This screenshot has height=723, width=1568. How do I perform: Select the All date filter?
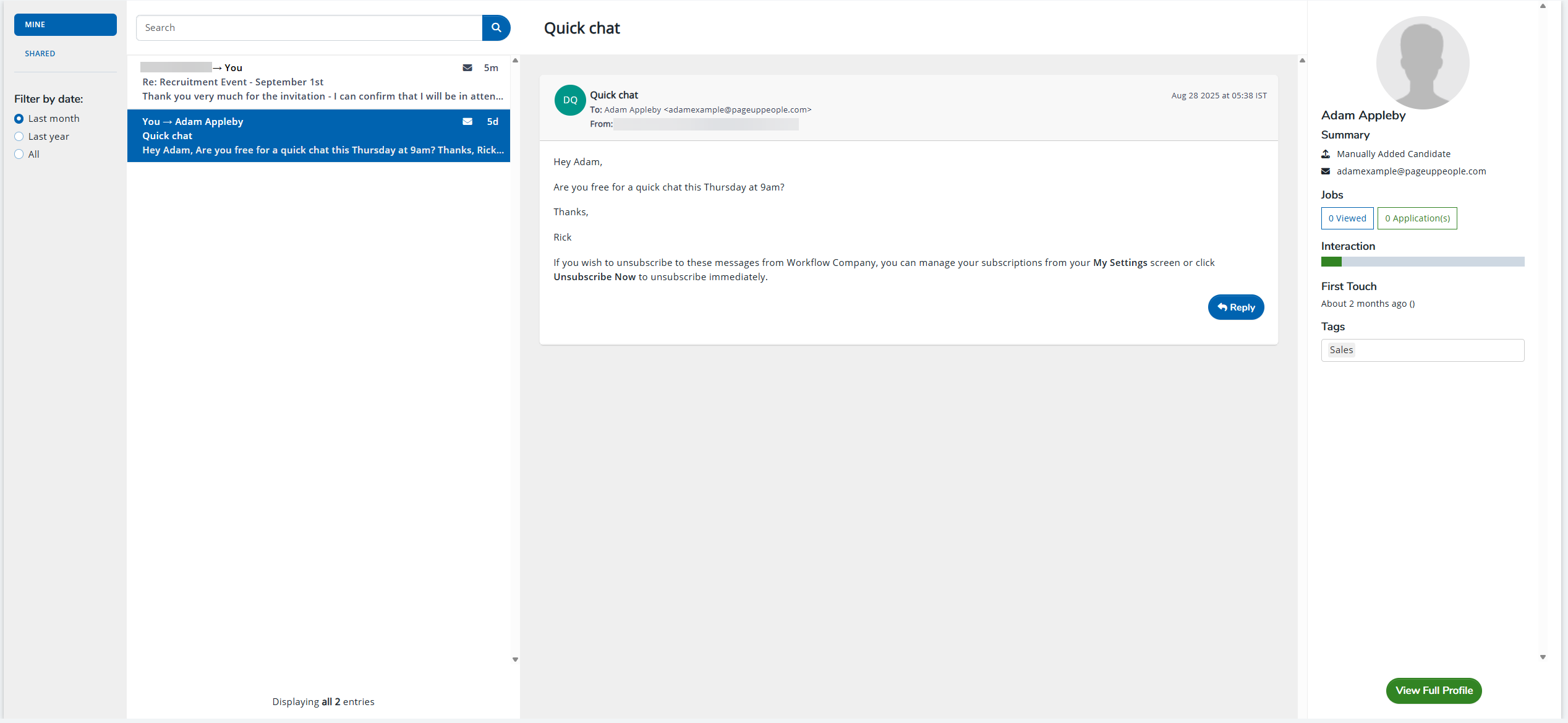click(x=19, y=155)
